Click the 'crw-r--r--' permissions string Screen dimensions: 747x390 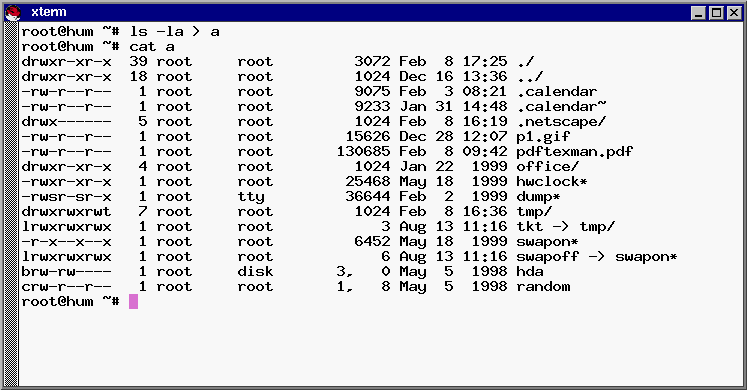67,287
